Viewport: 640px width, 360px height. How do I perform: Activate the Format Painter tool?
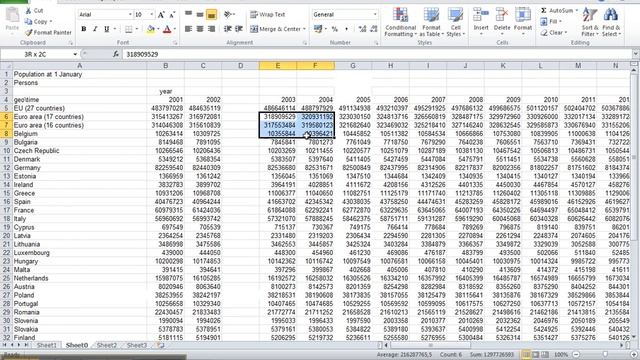point(48,32)
